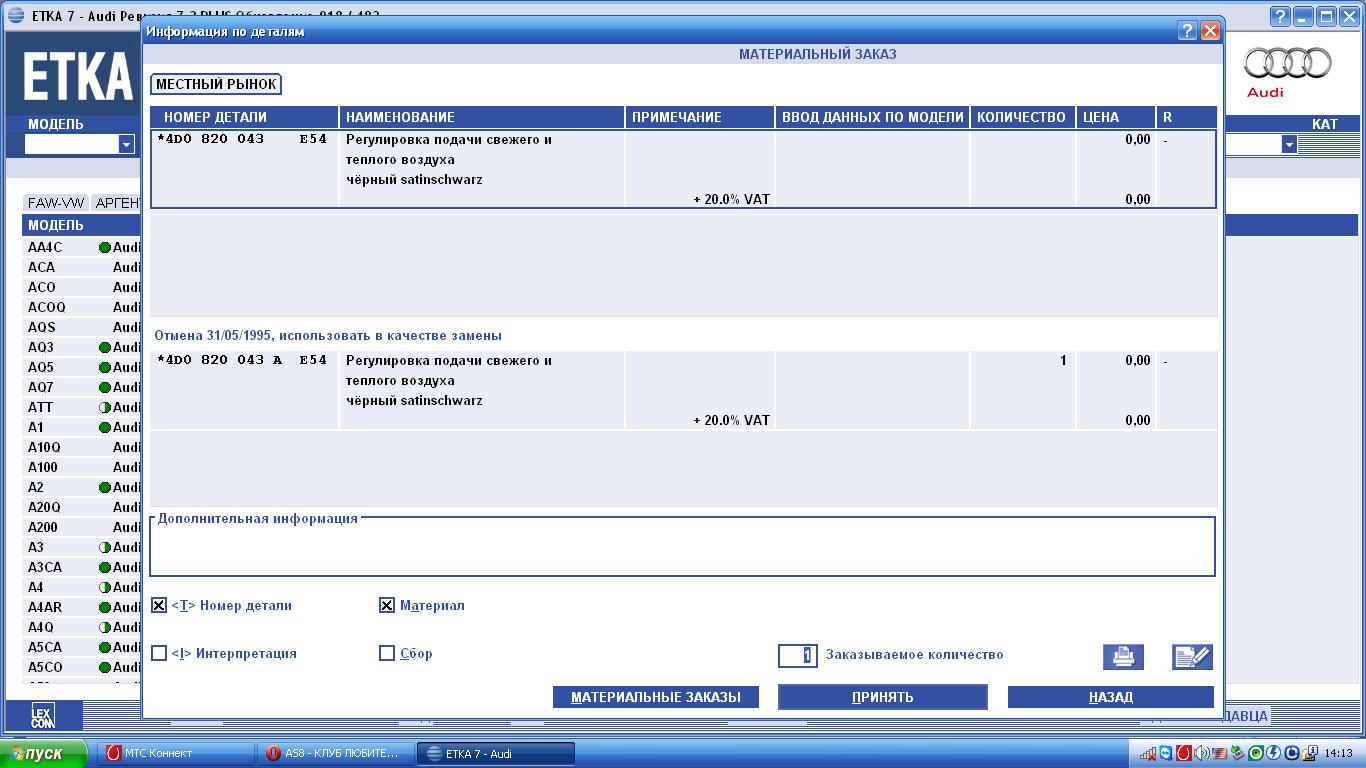
Task: Click the main ETKA window help question-mark icon
Action: coord(1280,16)
